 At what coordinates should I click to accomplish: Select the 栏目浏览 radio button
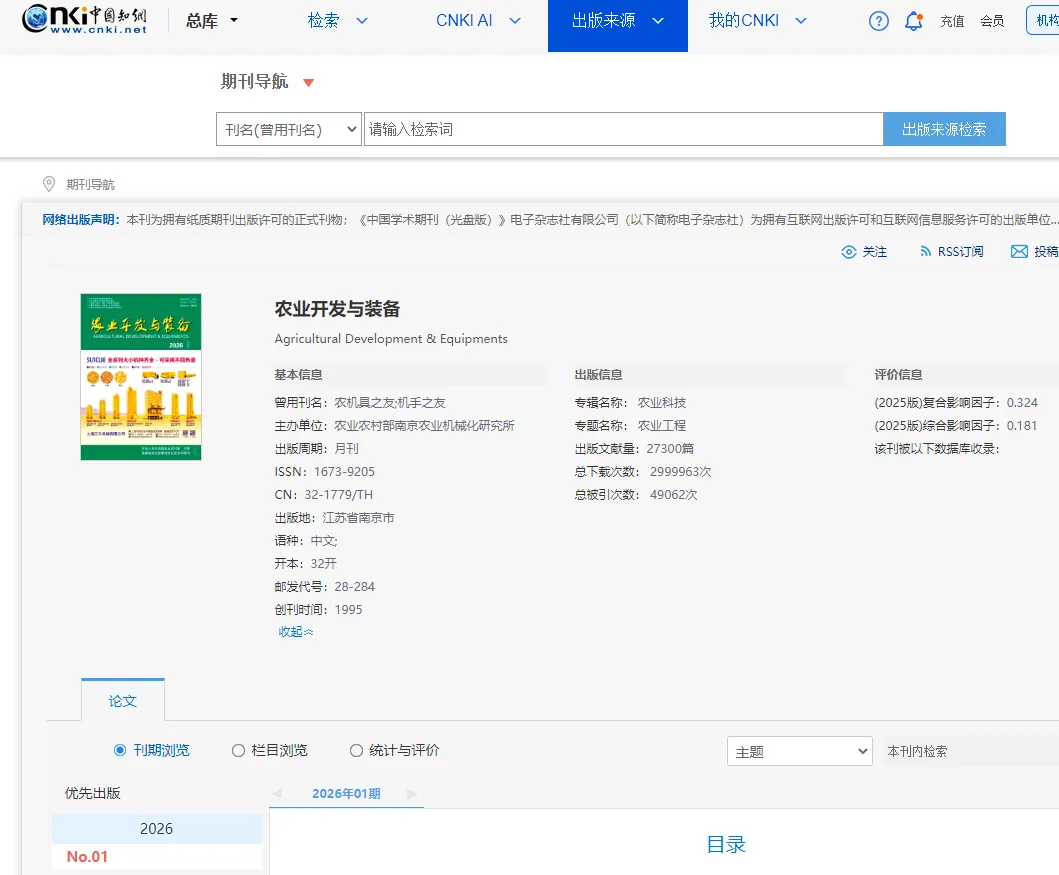pos(238,750)
